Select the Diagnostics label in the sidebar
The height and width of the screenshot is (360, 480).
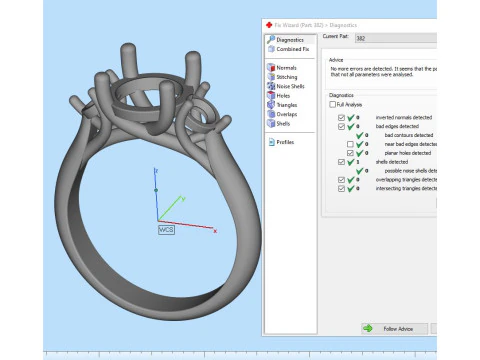coord(290,40)
